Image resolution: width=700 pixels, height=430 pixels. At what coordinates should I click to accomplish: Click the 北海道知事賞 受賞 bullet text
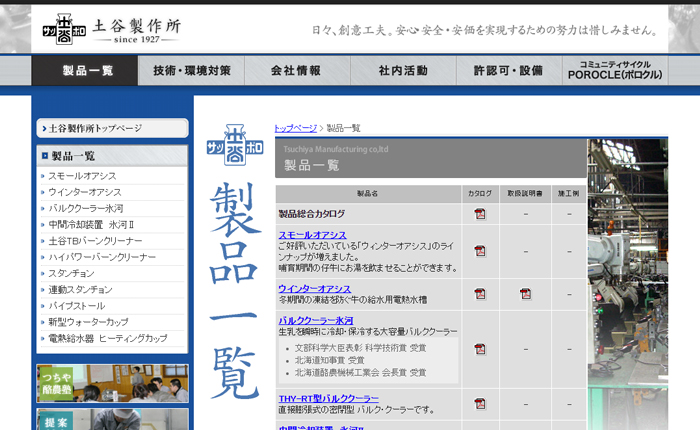tap(329, 360)
